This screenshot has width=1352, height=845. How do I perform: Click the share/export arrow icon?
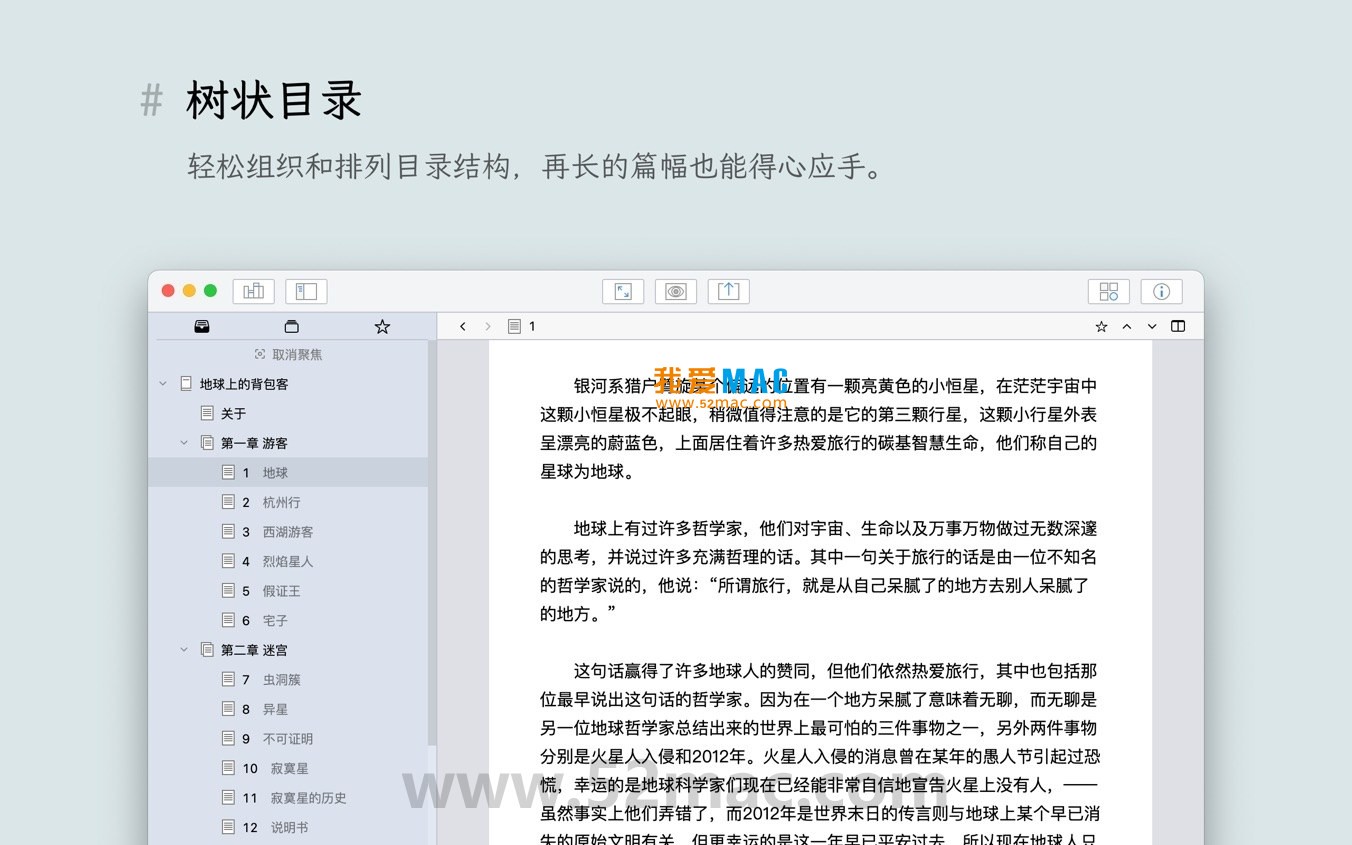tap(728, 291)
